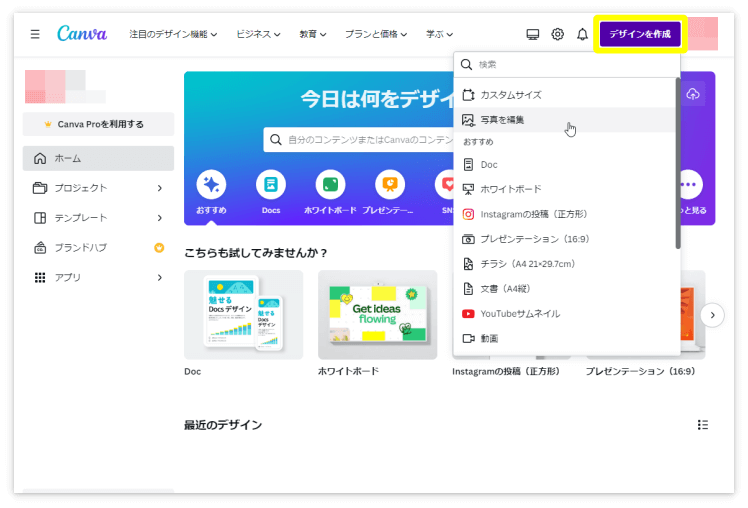The height and width of the screenshot is (508, 748).
Task: Go to ホーム in the sidebar
Action: click(x=98, y=158)
